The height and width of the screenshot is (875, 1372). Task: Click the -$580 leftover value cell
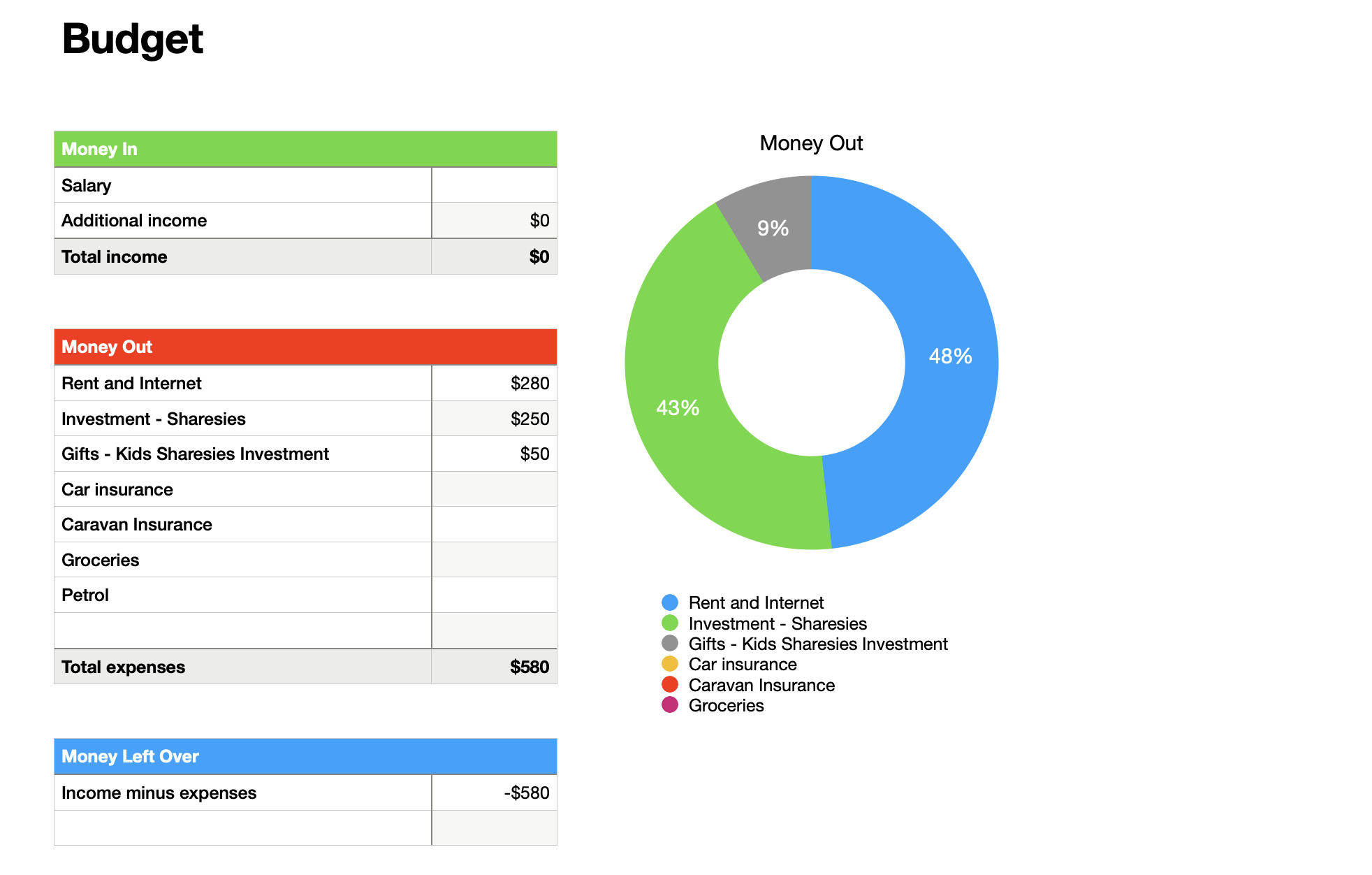[494, 793]
